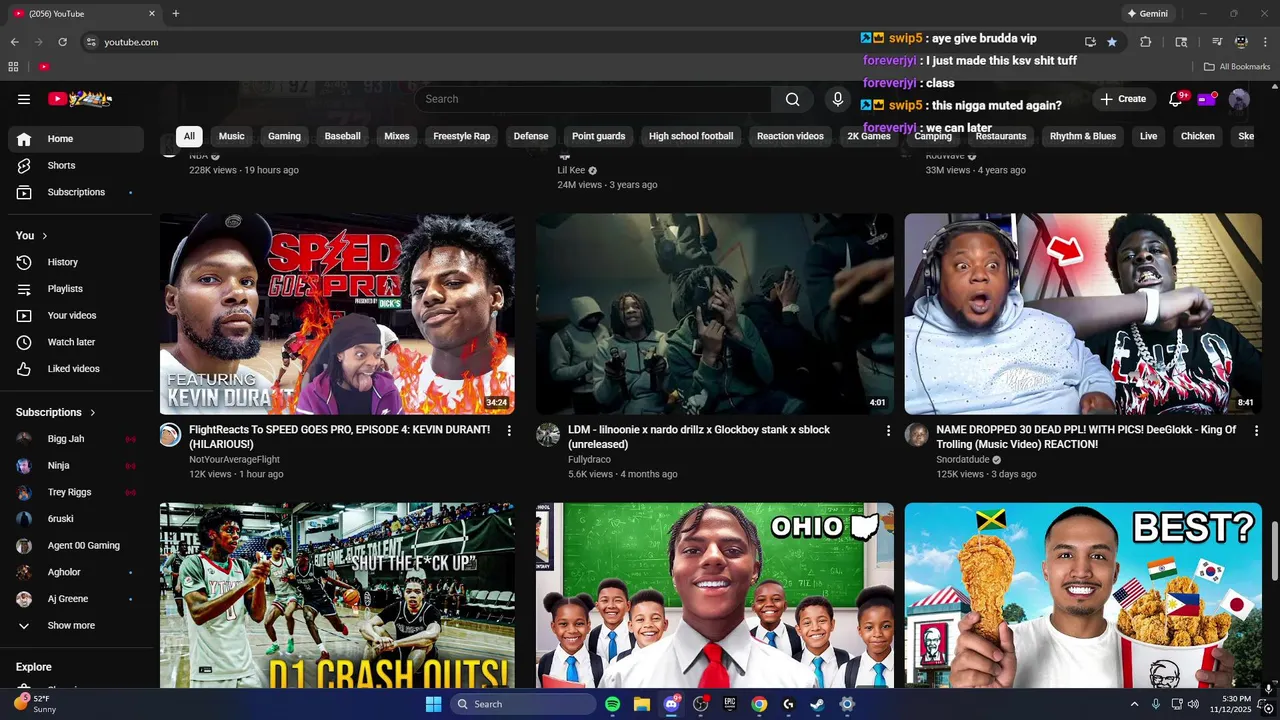Expand the Subscriptions section chevron
1280x720 pixels.
pyautogui.click(x=93, y=412)
